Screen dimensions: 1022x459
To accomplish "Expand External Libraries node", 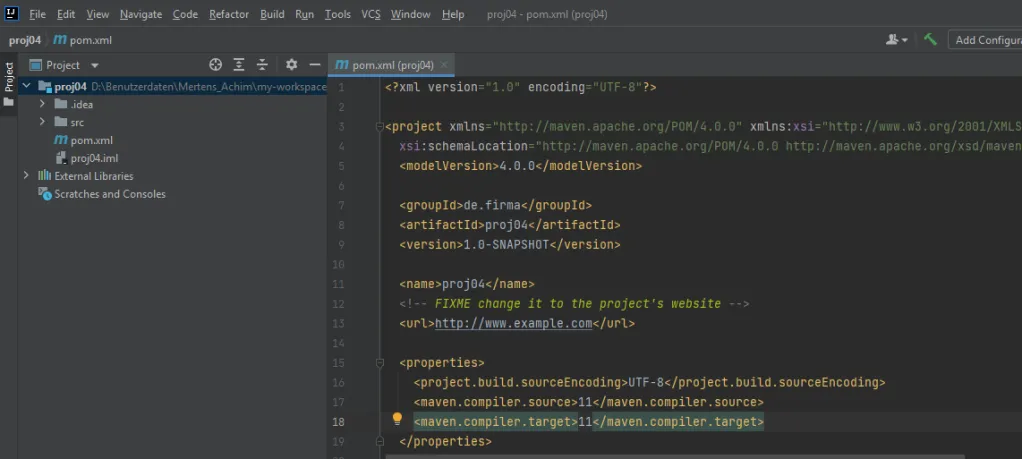I will tap(26, 175).
